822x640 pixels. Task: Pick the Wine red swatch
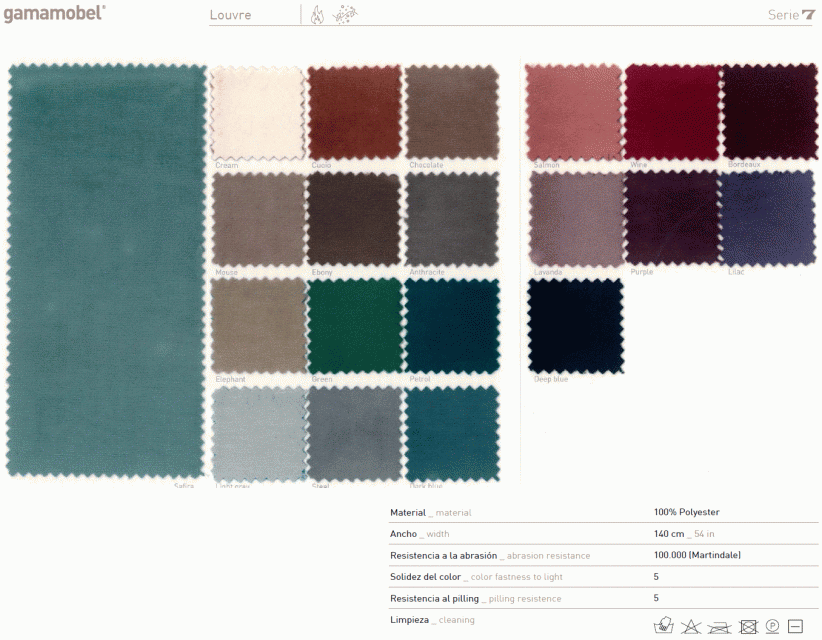click(x=672, y=112)
